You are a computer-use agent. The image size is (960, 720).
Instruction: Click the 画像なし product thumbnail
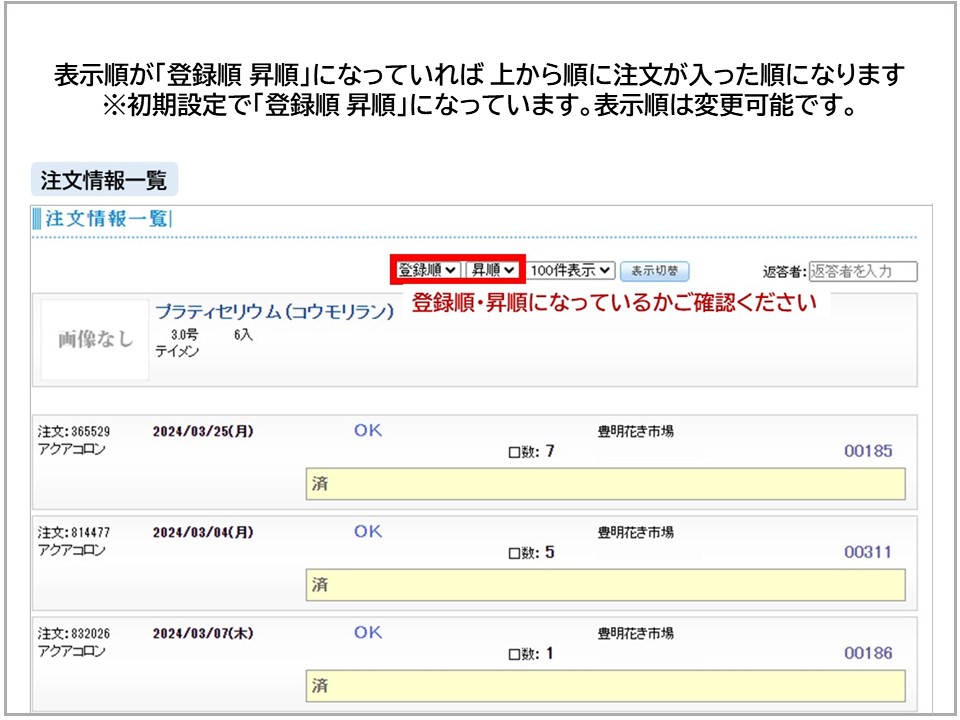point(95,340)
